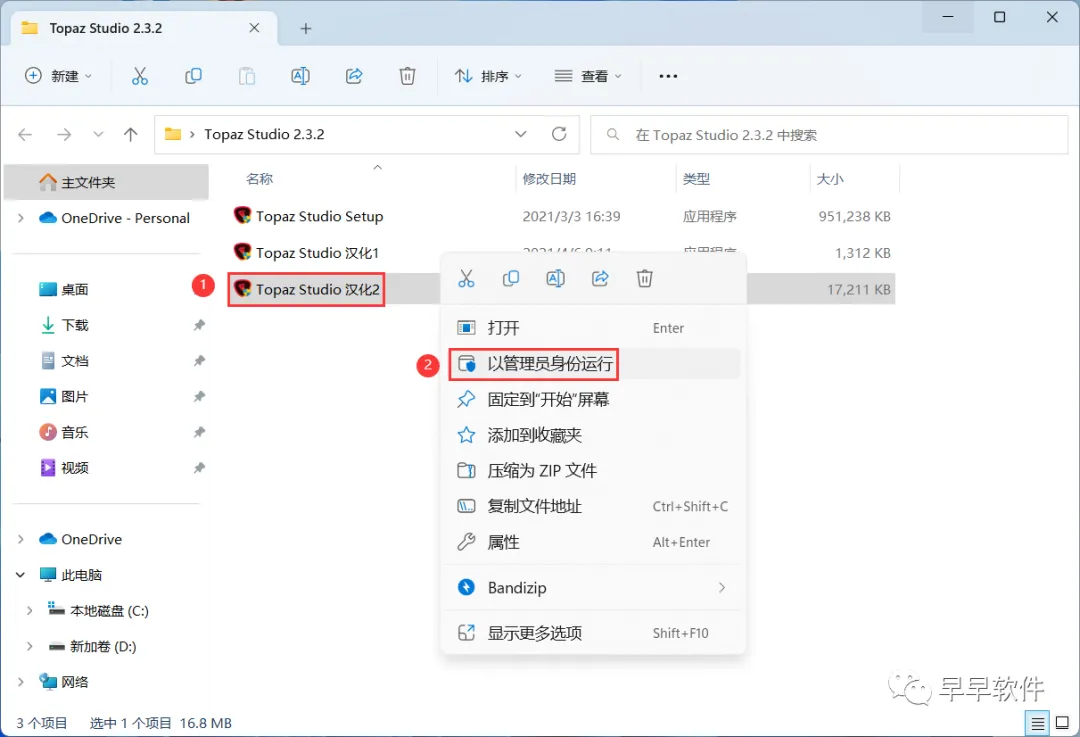This screenshot has height=737, width=1080.
Task: Open a new tab with the plus button
Action: 306,28
